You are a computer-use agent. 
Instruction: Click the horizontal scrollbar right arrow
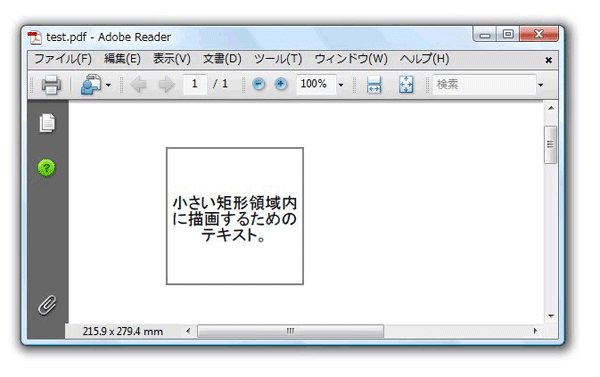point(535,331)
